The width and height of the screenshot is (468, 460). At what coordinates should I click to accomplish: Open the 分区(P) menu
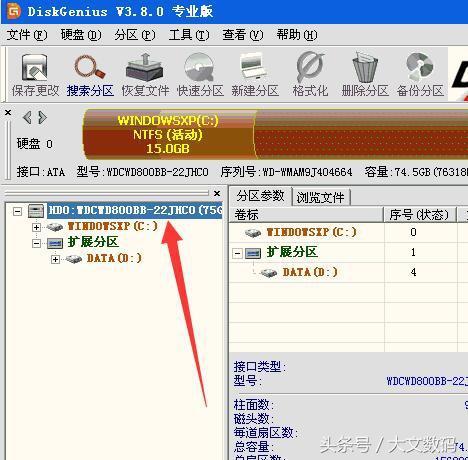tap(135, 35)
